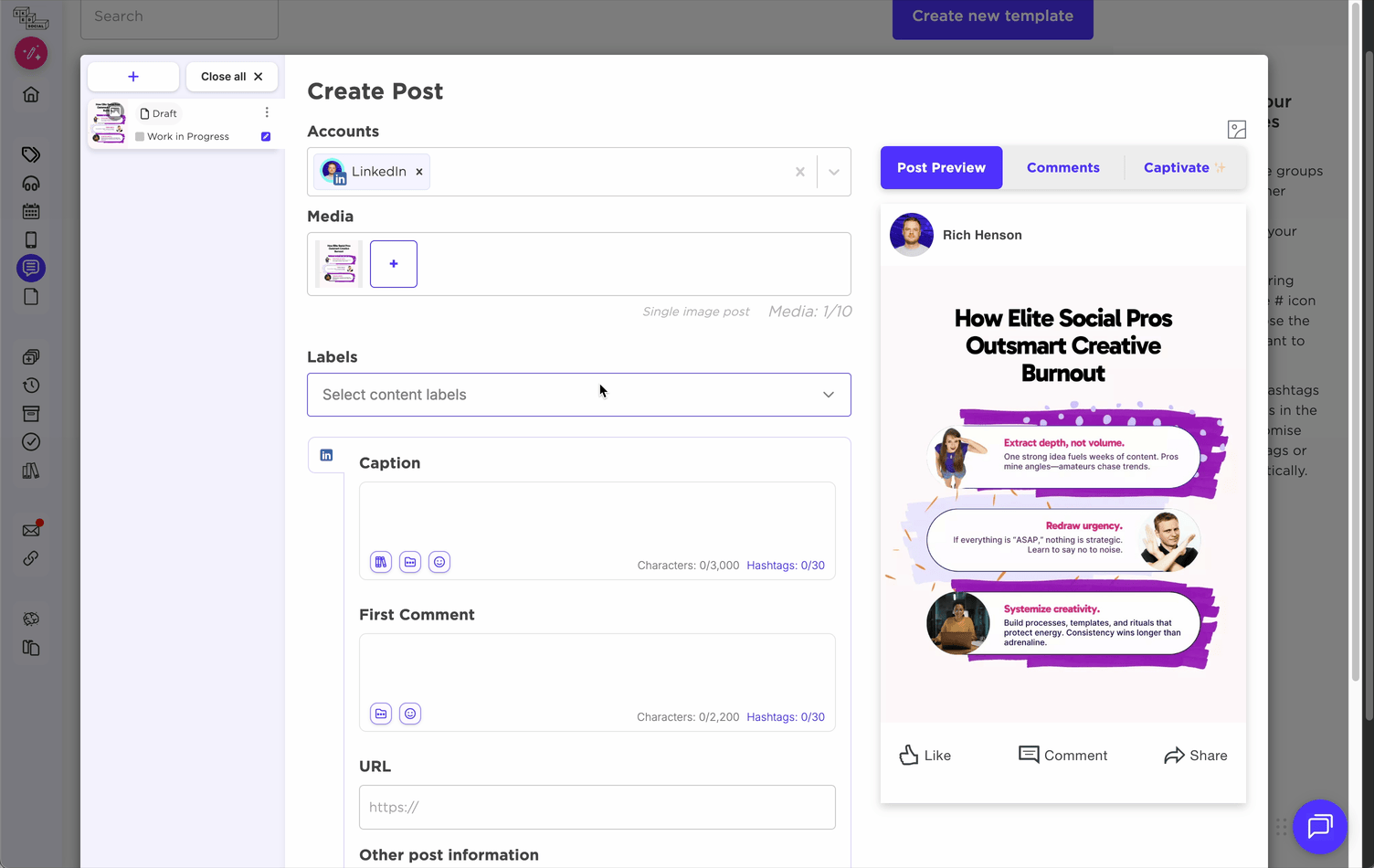Click the mobile device preview icon
The image size is (1374, 868).
[31, 239]
